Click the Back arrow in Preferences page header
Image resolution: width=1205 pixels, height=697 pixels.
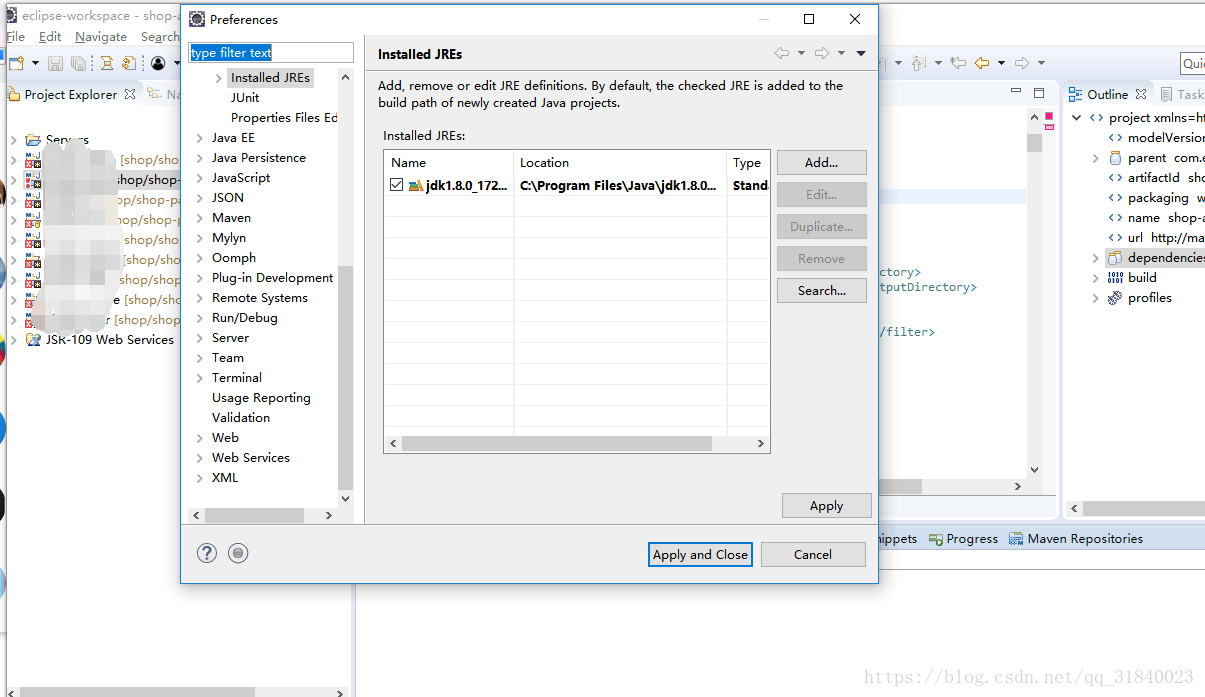pos(782,53)
